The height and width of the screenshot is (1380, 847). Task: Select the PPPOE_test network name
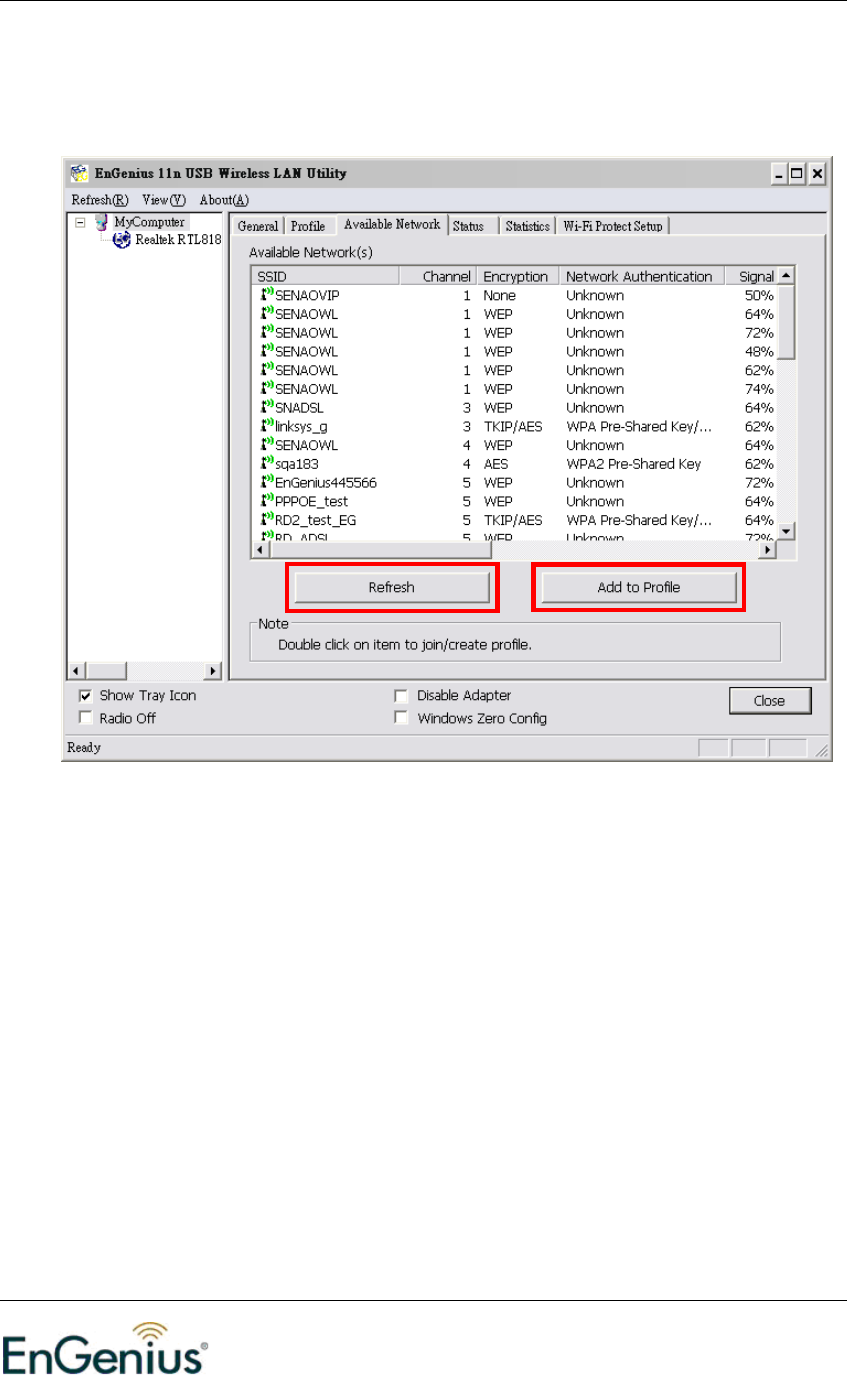click(311, 501)
